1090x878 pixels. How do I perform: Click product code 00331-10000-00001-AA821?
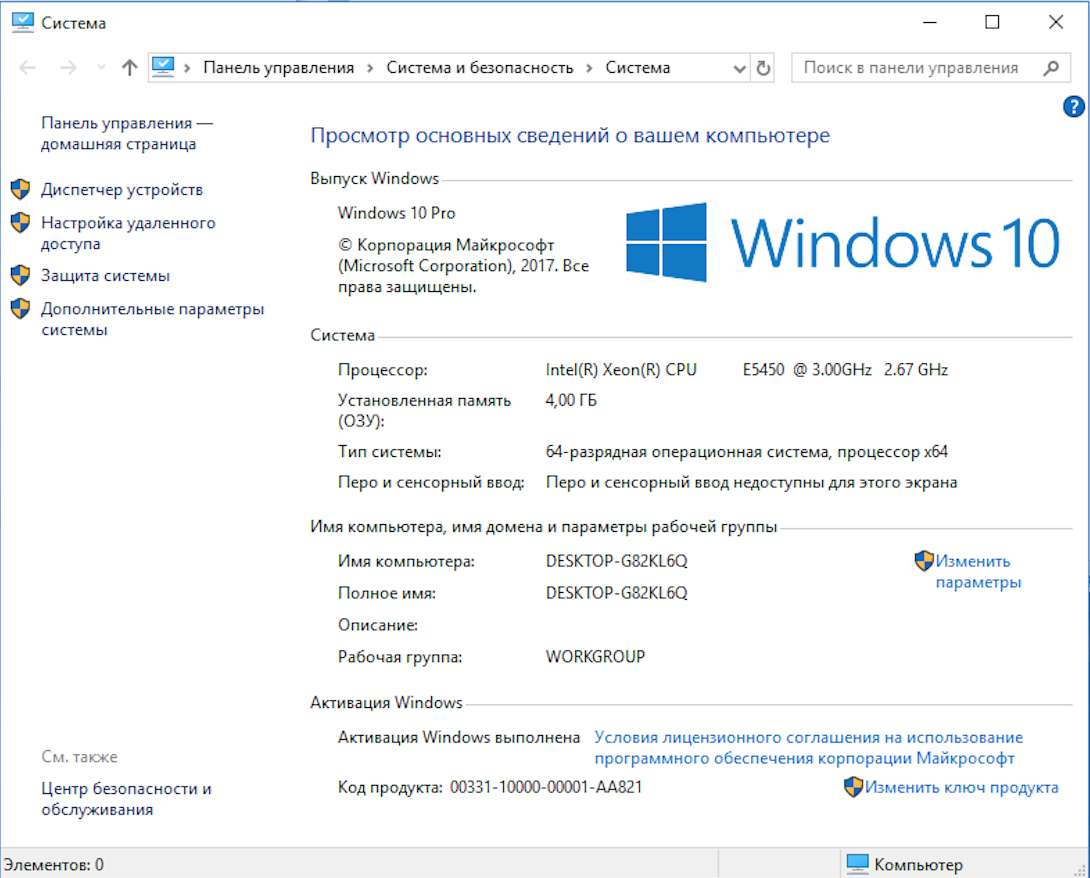pos(546,787)
